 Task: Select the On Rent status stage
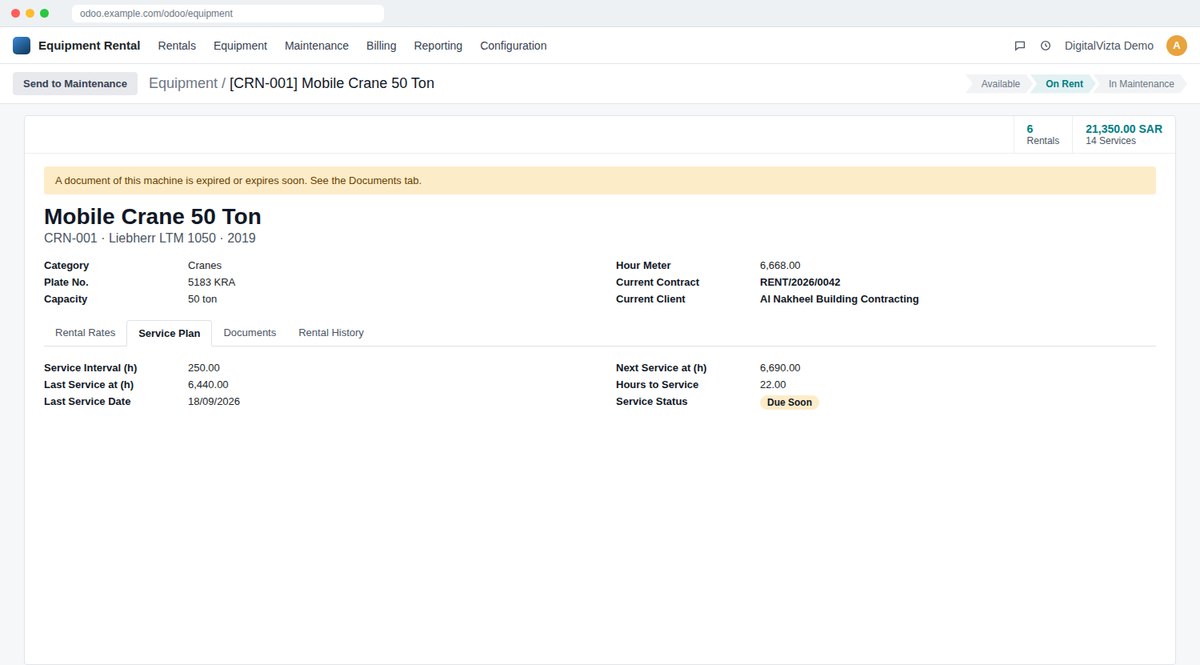point(1064,84)
